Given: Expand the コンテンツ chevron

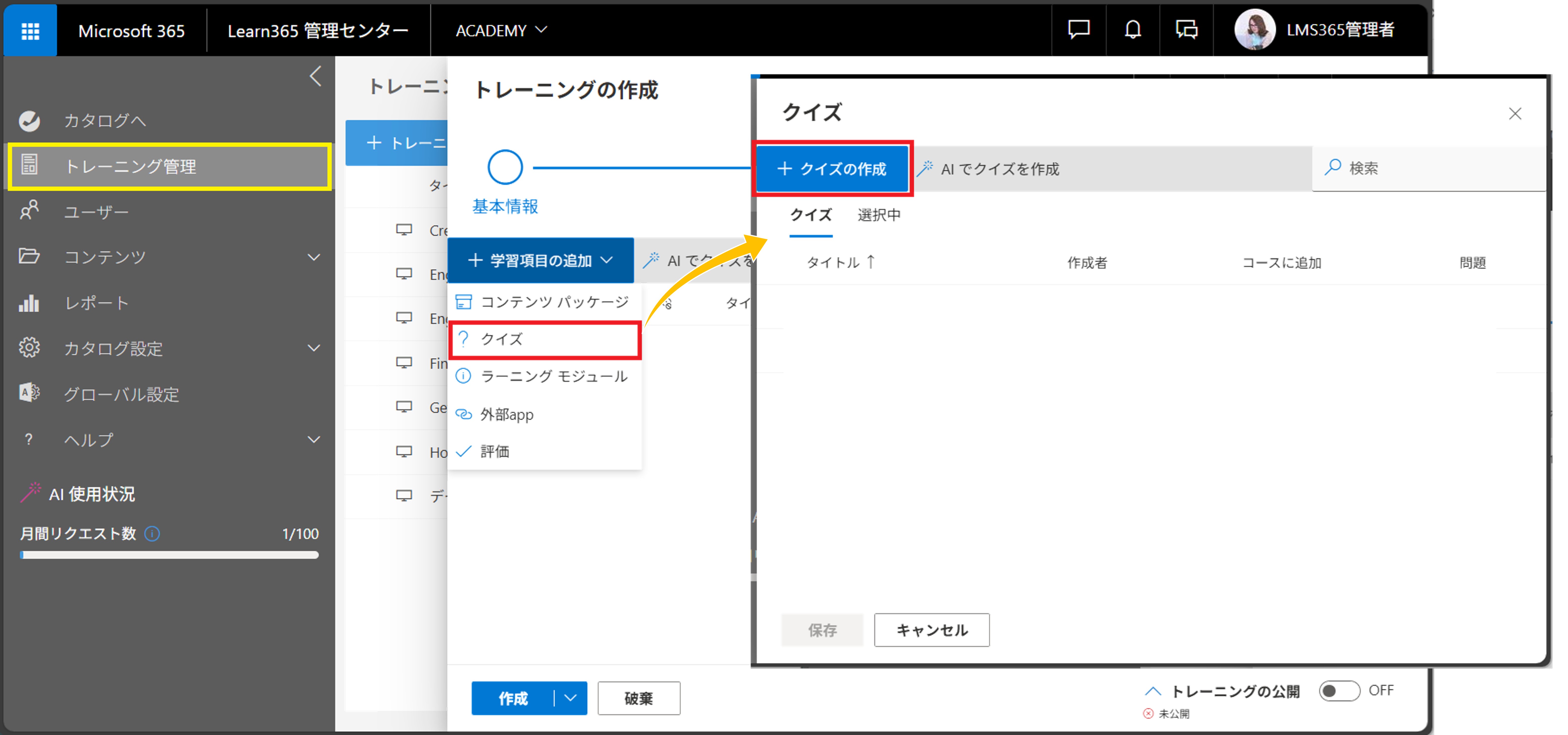Looking at the screenshot, I should tap(314, 257).
